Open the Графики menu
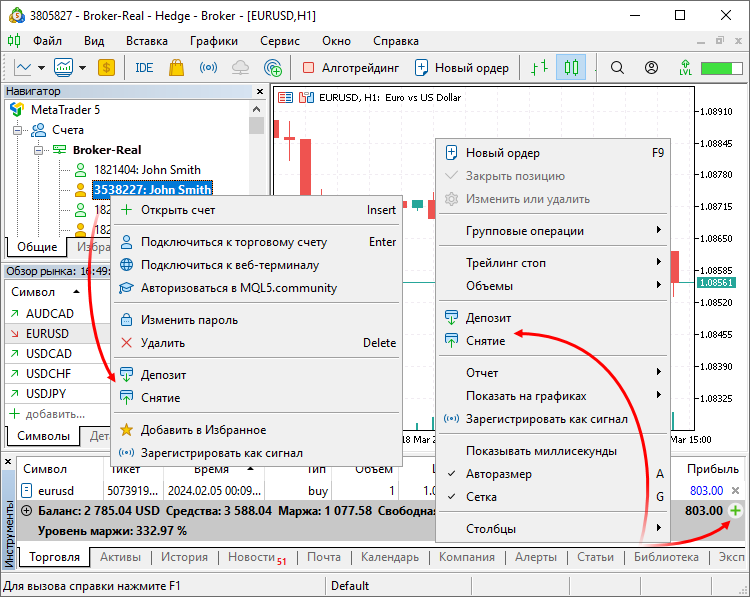The image size is (750, 597). pyautogui.click(x=214, y=41)
